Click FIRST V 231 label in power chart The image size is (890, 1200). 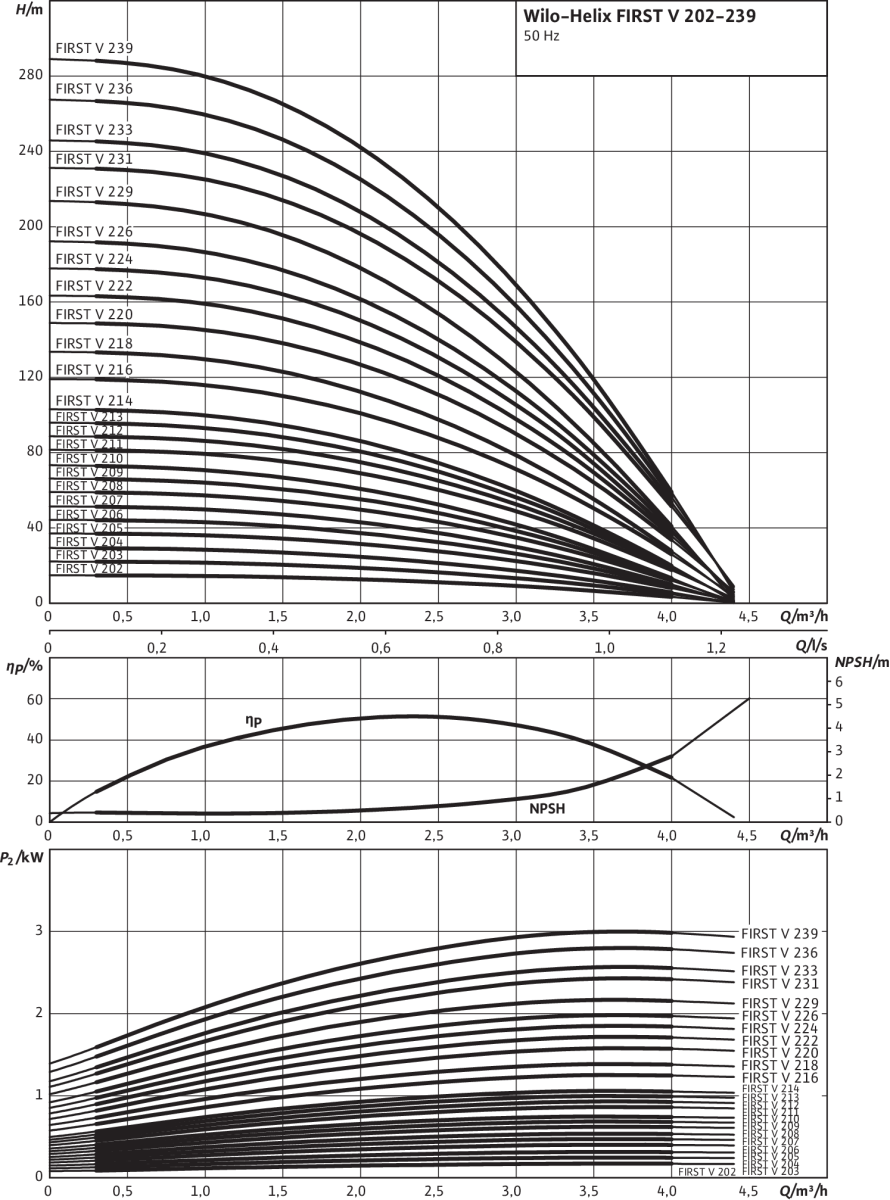click(x=780, y=984)
